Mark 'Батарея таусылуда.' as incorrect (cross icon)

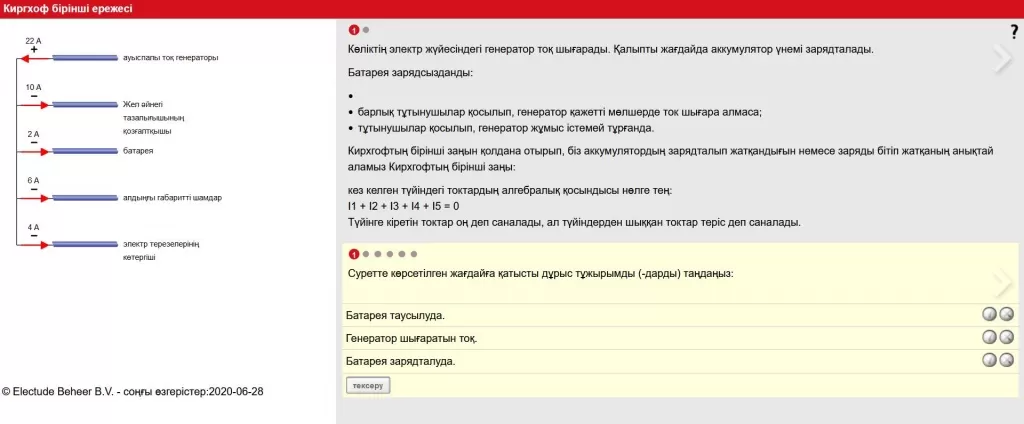[x=1006, y=314]
